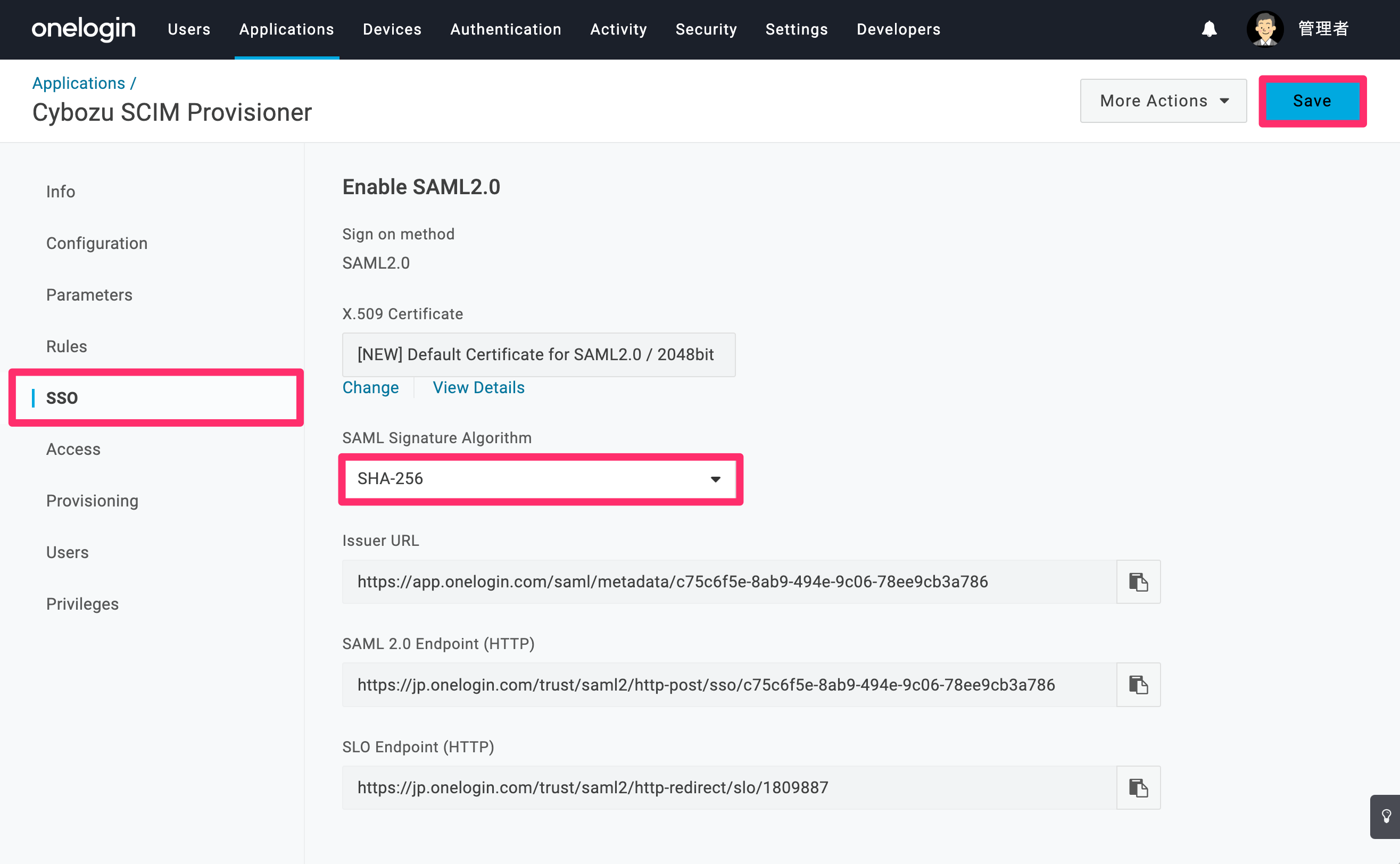Switch to the Provisioning tab
This screenshot has height=864, width=1400.
coord(92,501)
